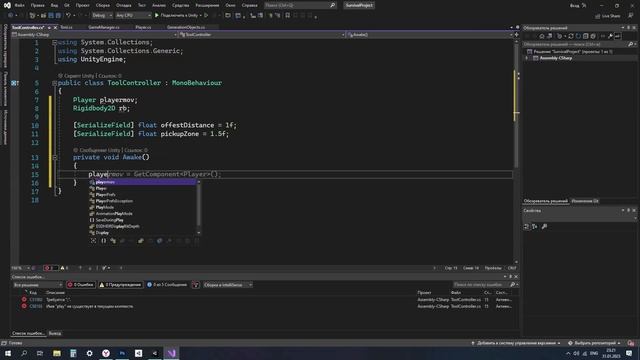The image size is (640, 360).
Task: Click the error count indicator below the editor
Action: coord(50,268)
